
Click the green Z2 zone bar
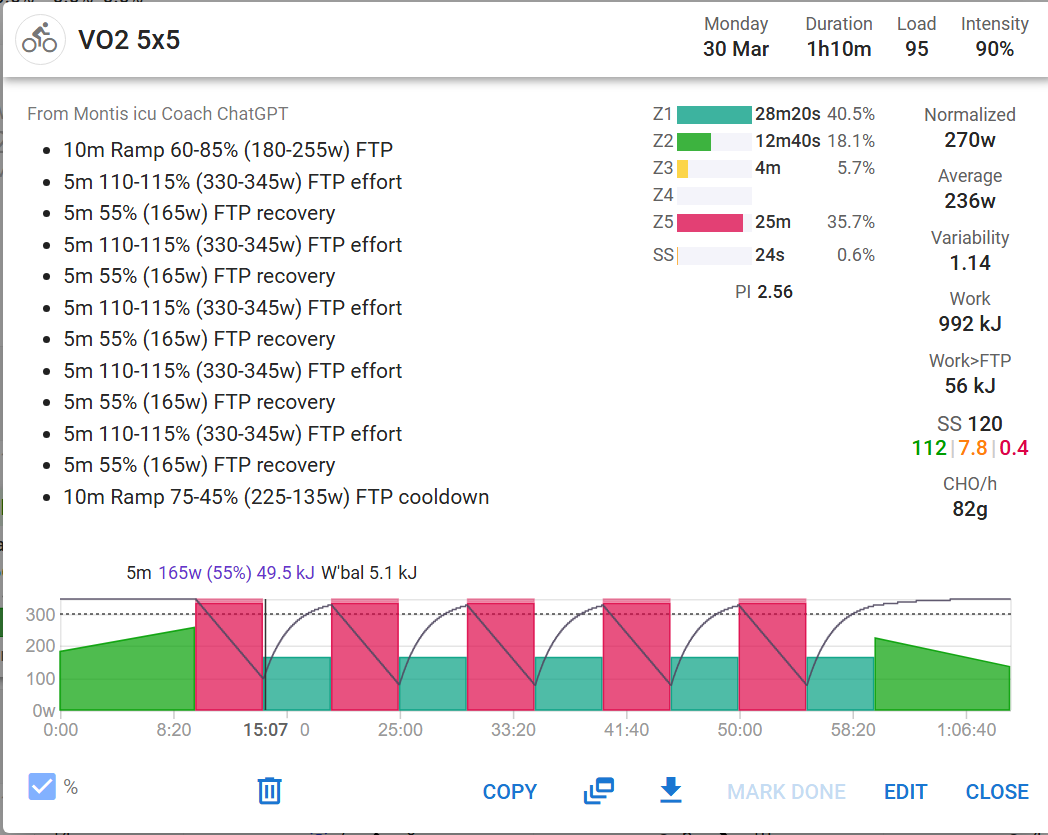(694, 141)
